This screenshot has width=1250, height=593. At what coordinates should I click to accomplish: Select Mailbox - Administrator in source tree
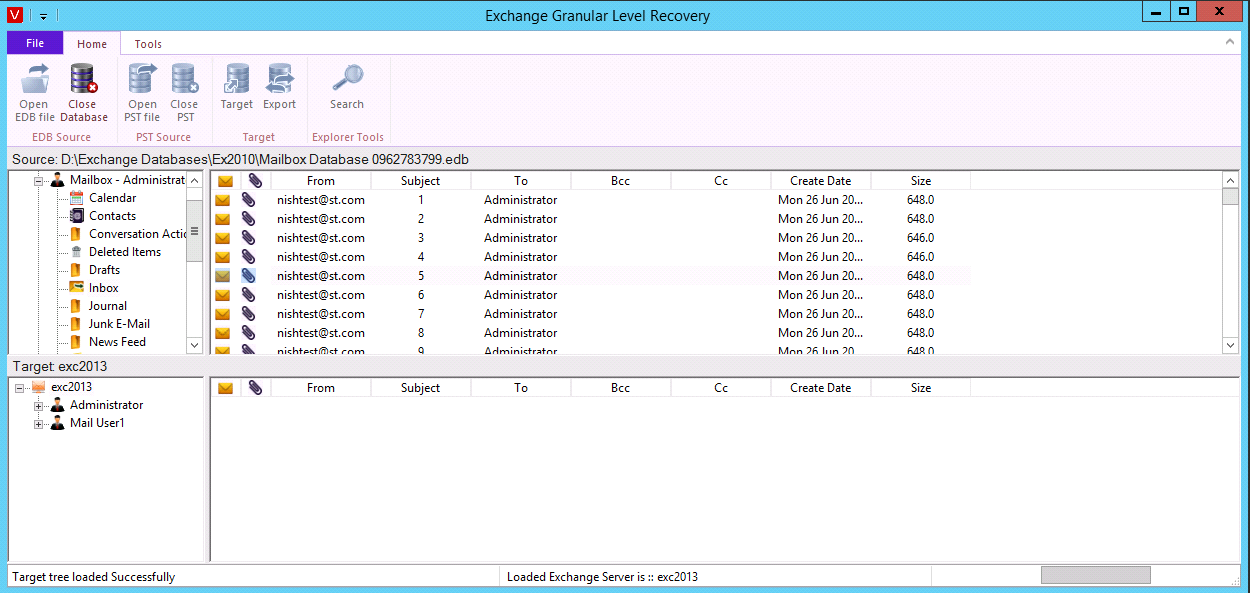(127, 180)
